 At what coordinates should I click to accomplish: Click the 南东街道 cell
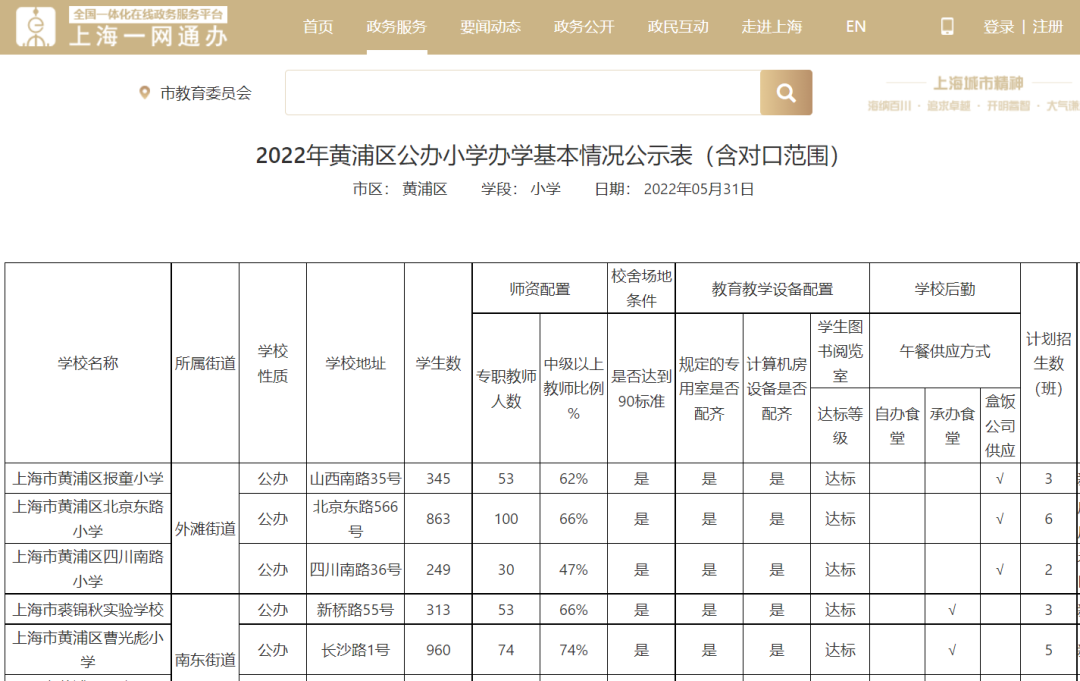click(x=205, y=659)
